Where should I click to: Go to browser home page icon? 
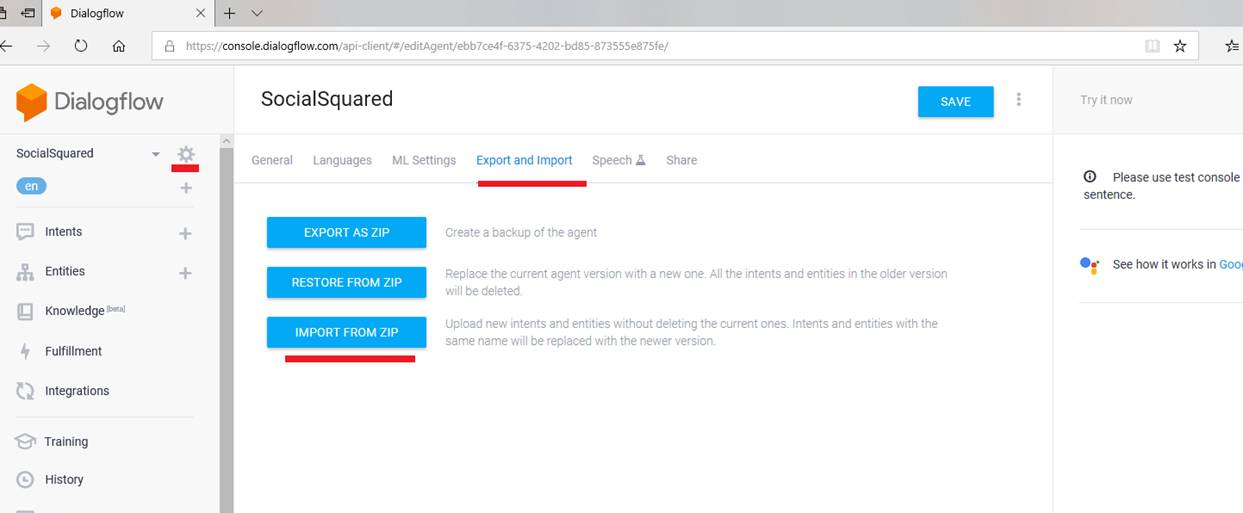click(119, 46)
